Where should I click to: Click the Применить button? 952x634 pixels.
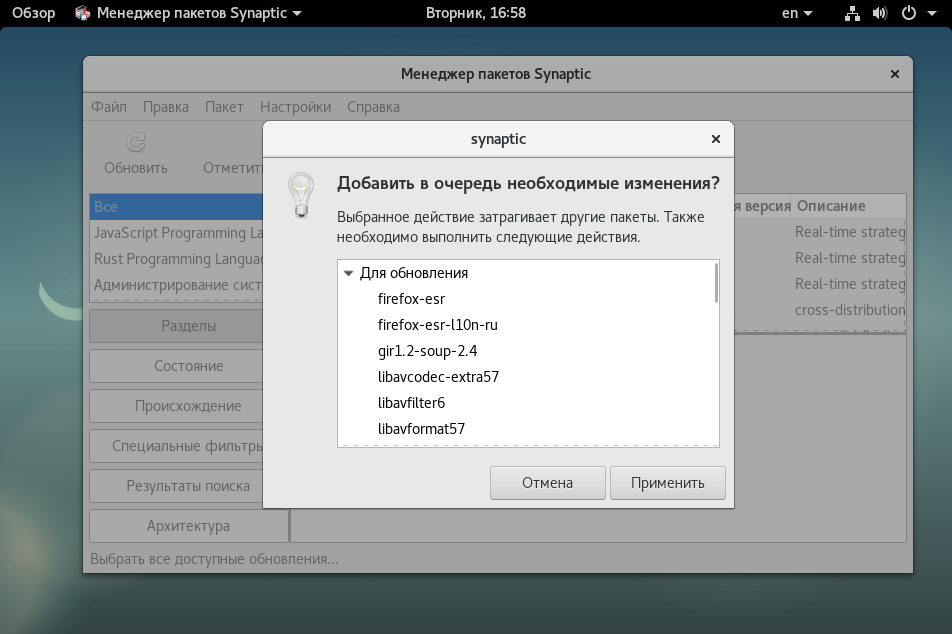click(667, 483)
